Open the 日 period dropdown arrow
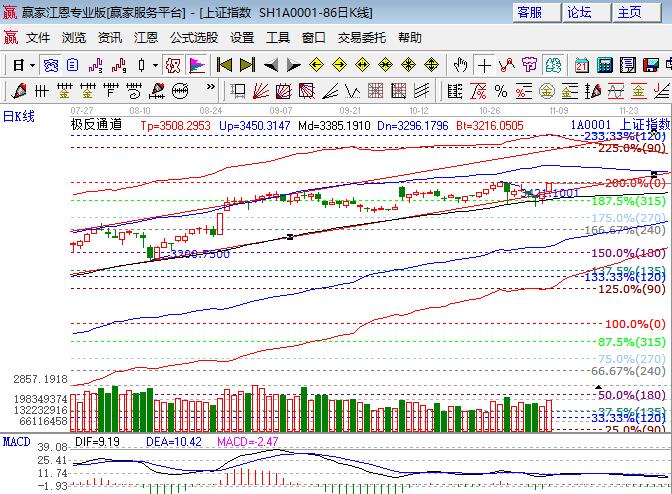672x494 pixels. [32, 65]
